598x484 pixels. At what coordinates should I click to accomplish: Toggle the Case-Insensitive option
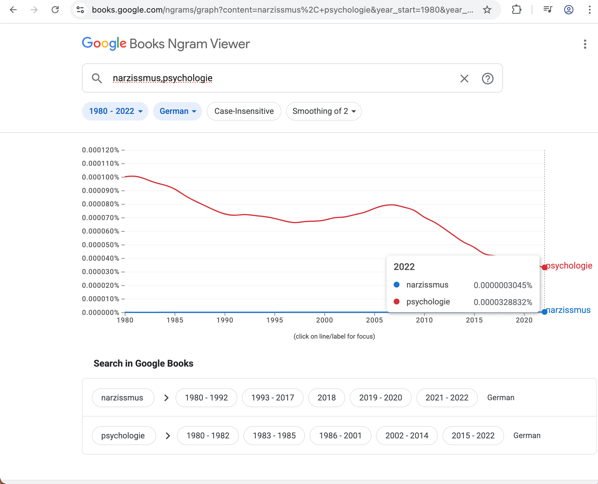pos(244,111)
